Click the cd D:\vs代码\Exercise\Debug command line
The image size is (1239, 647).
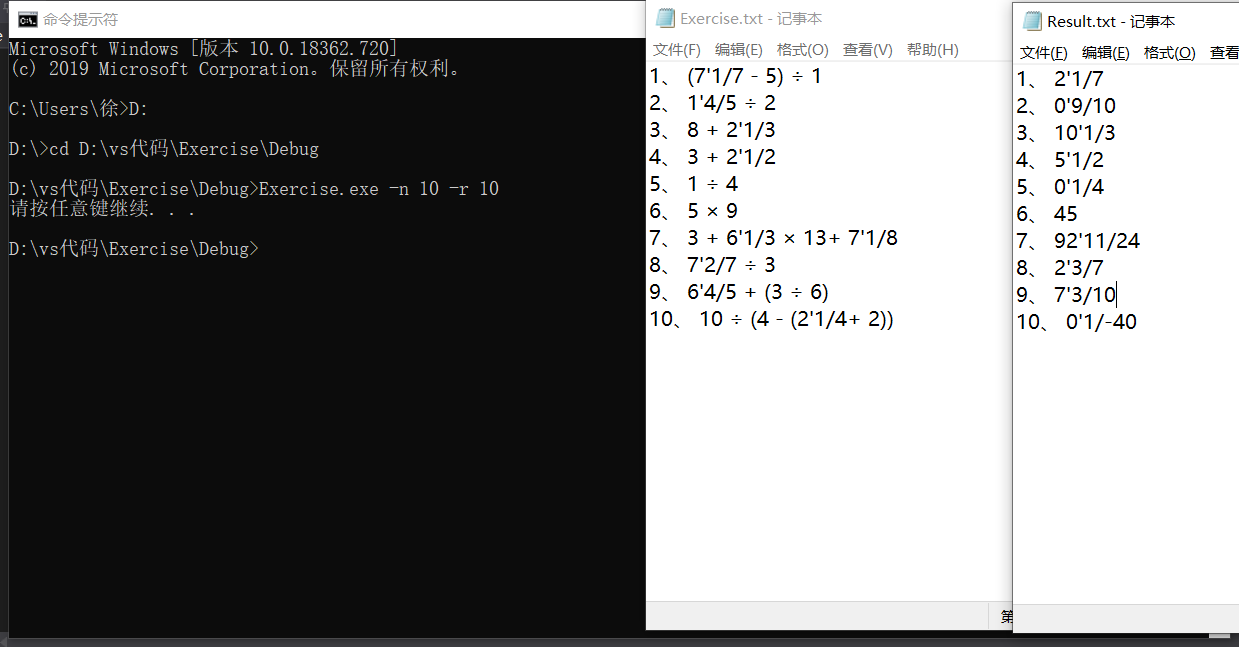pos(164,149)
